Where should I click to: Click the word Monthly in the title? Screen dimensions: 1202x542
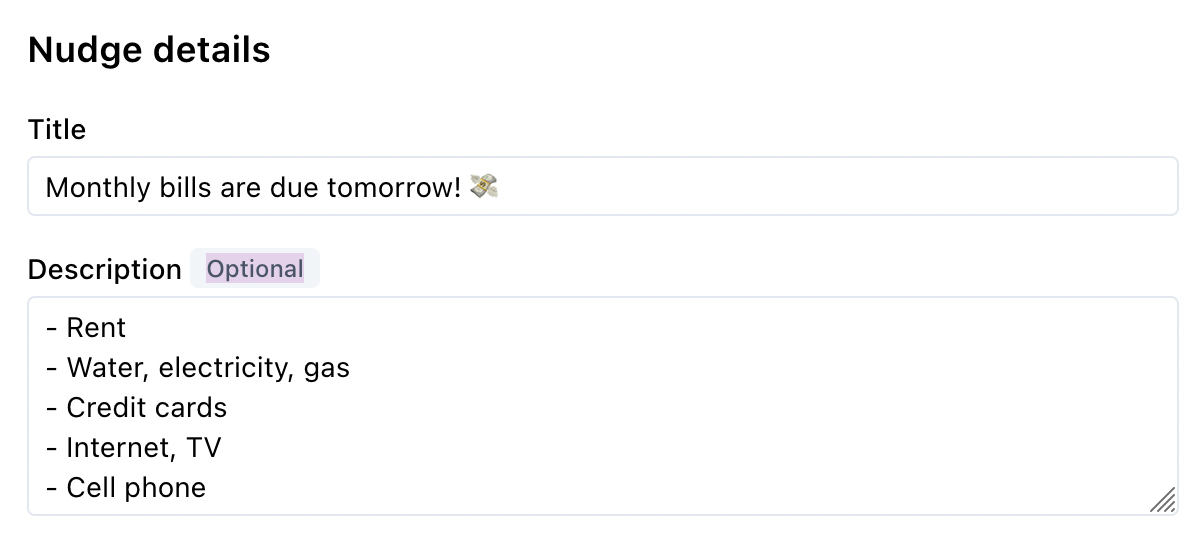[90, 188]
